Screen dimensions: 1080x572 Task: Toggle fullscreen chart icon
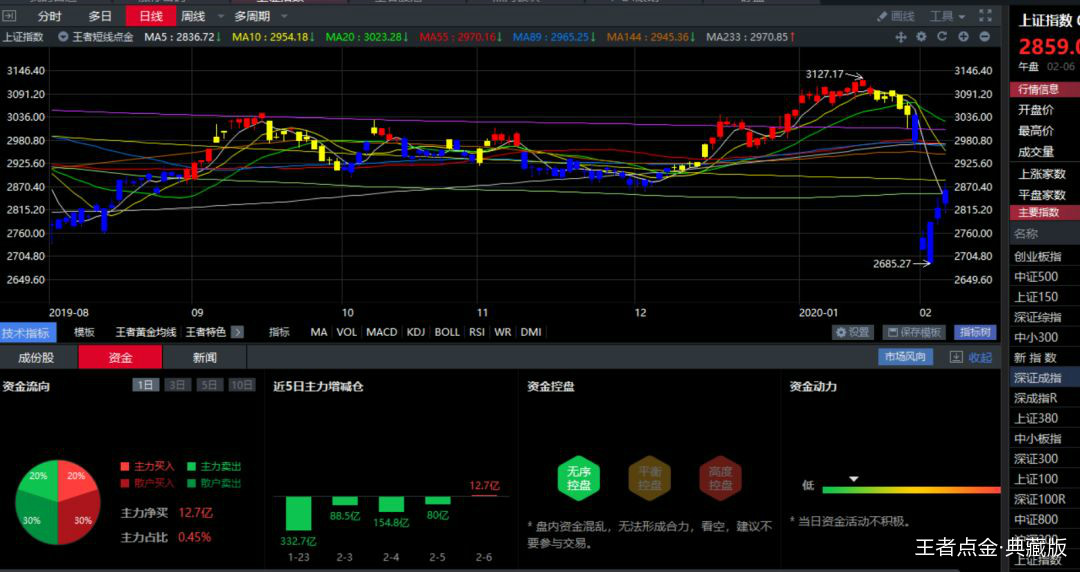pyautogui.click(x=986, y=15)
